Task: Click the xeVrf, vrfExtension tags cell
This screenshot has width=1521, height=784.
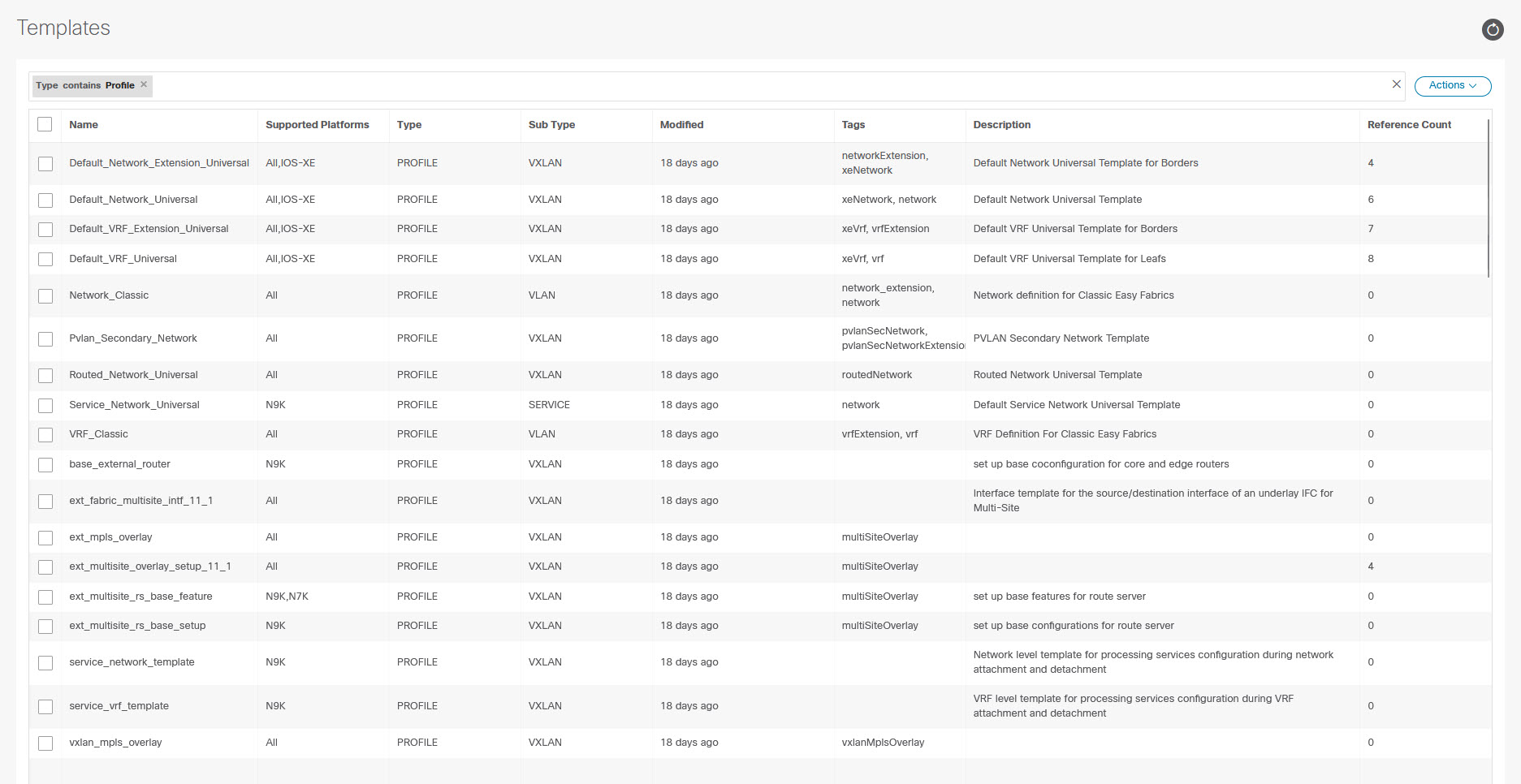Action: [x=885, y=229]
